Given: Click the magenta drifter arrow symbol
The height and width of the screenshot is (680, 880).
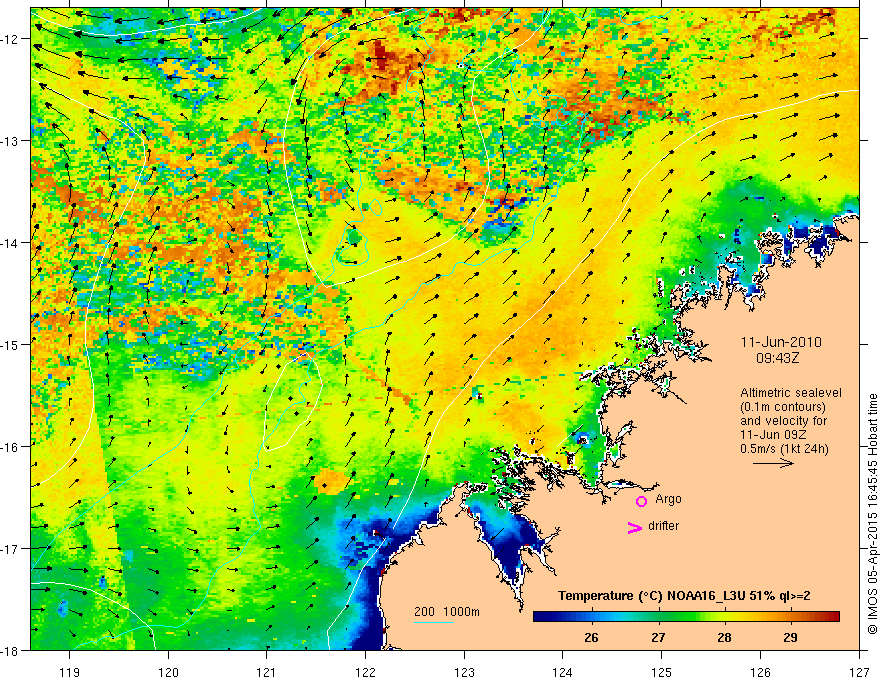Looking at the screenshot, I should click(634, 527).
